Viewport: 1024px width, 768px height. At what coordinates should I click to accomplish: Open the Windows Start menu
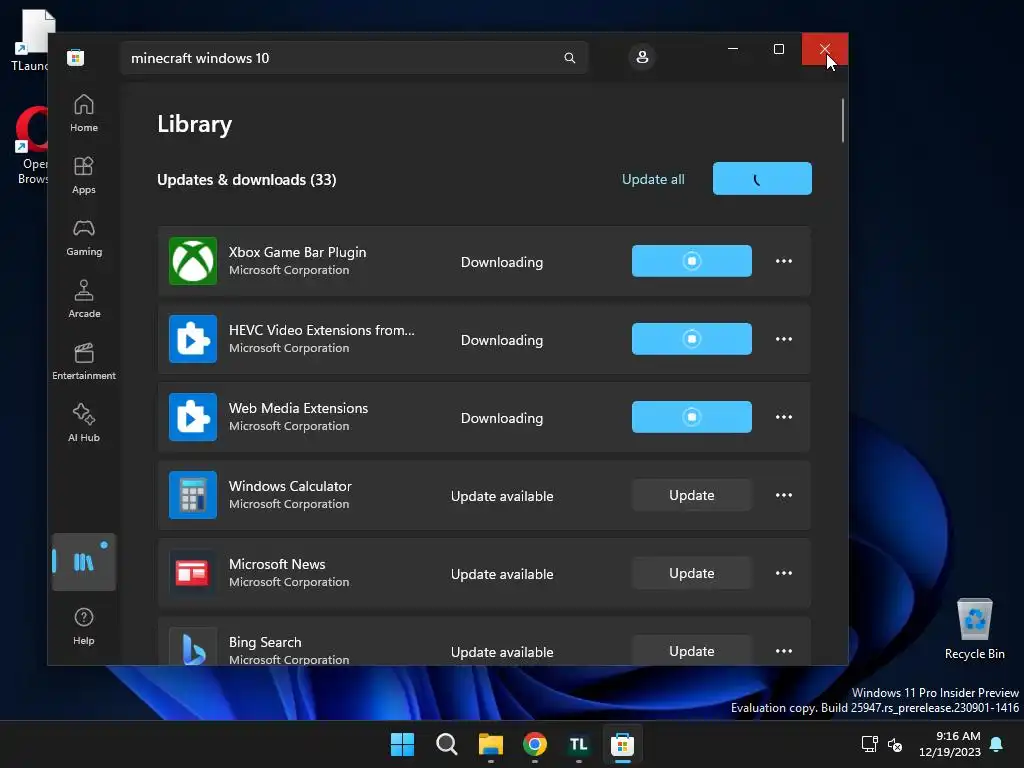(x=402, y=744)
